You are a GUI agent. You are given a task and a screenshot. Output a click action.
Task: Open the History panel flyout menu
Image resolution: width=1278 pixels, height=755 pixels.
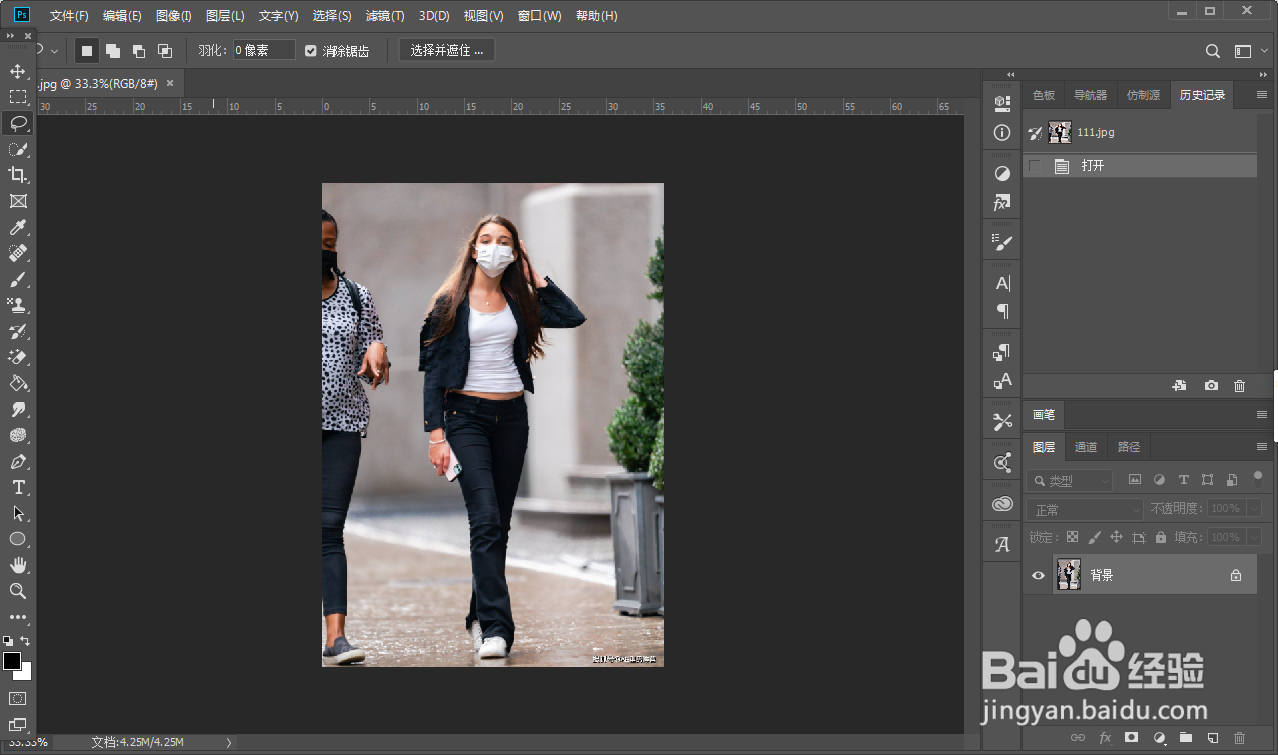pyautogui.click(x=1260, y=95)
